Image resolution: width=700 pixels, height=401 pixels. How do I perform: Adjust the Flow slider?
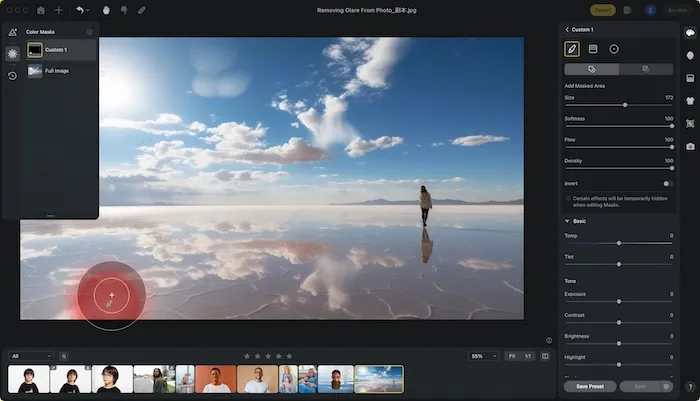619,147
